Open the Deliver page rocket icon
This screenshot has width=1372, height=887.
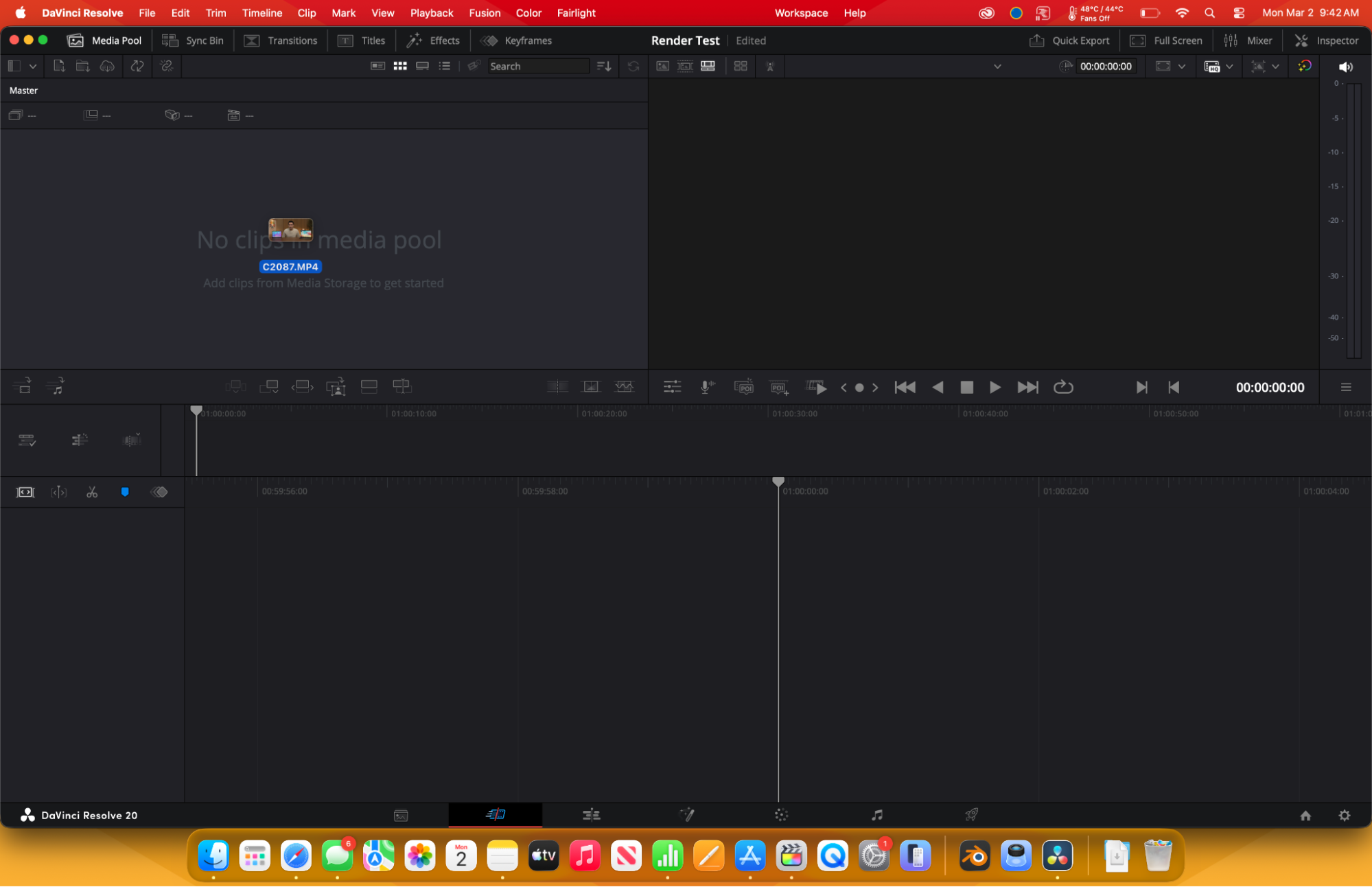point(971,815)
